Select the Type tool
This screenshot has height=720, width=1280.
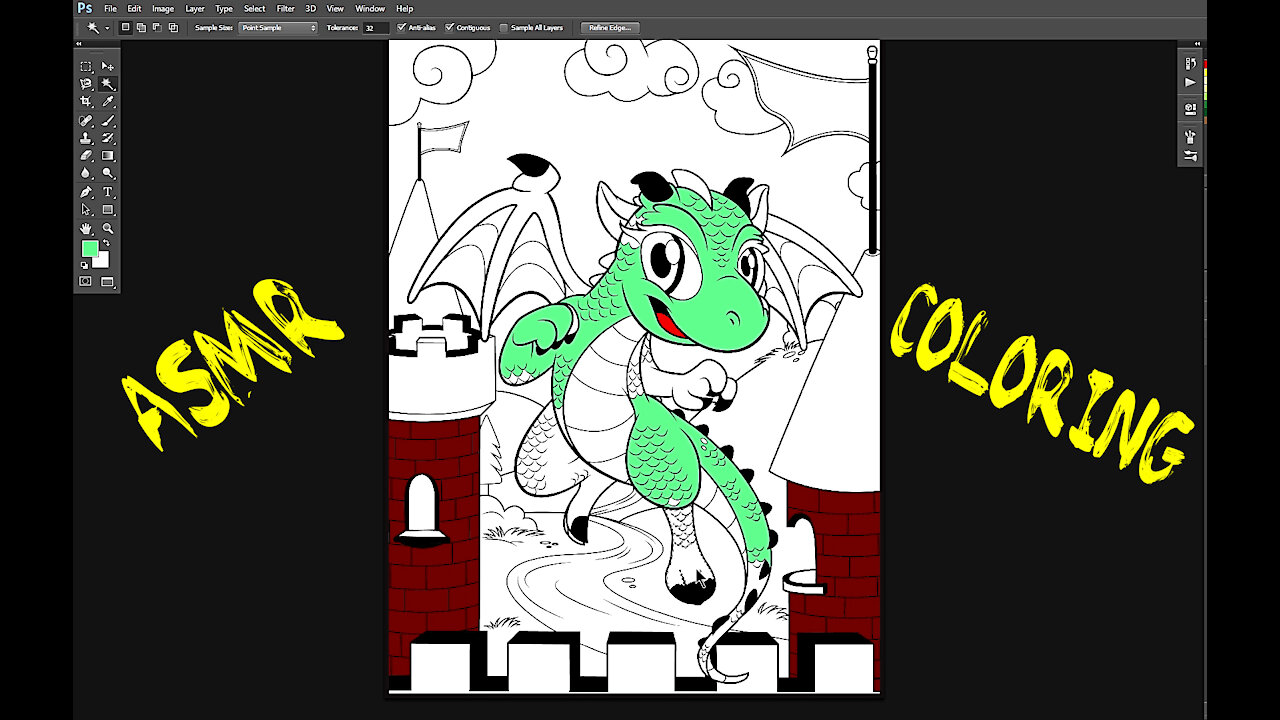coord(108,192)
